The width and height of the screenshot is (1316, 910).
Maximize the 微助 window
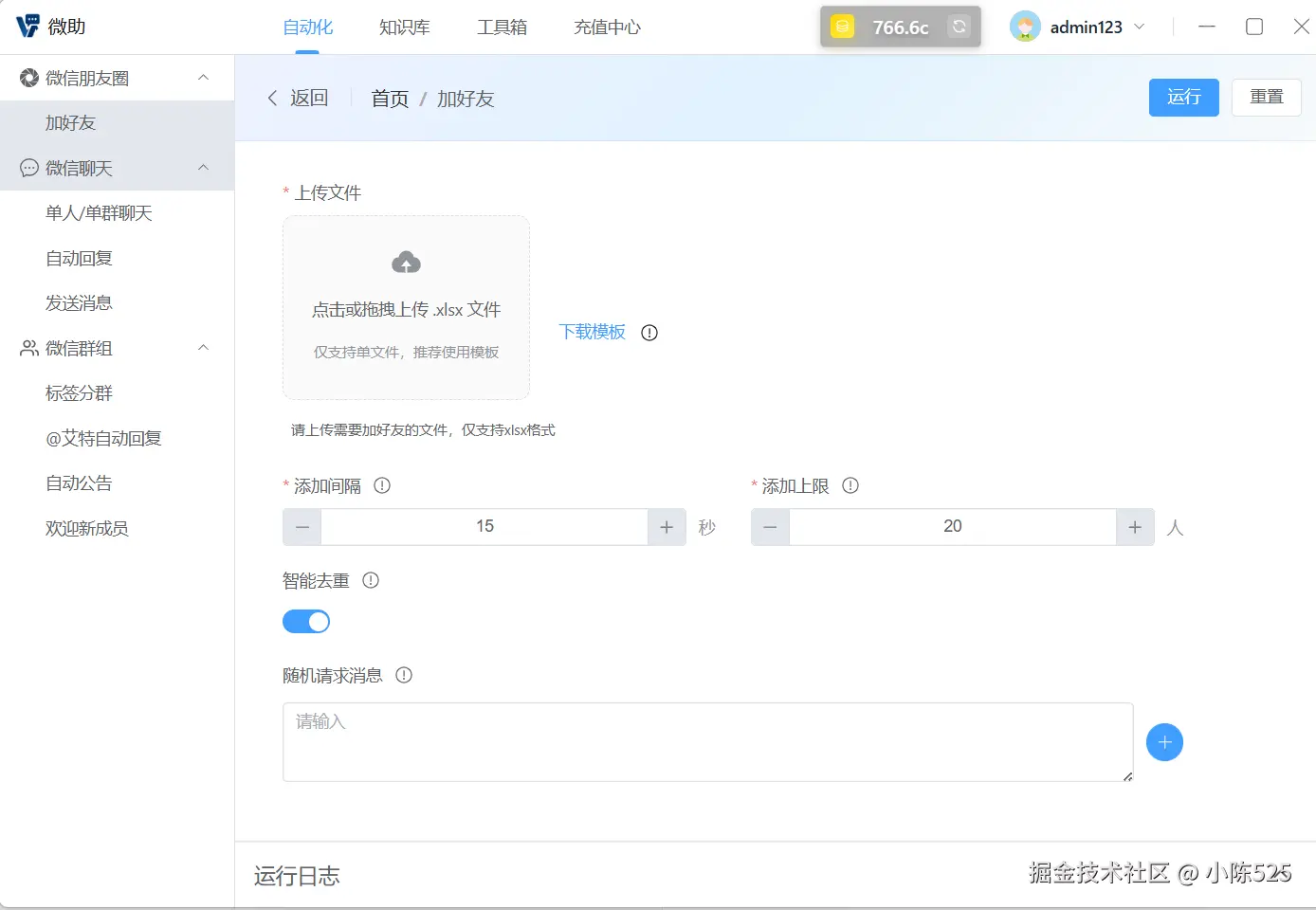pos(1254,27)
